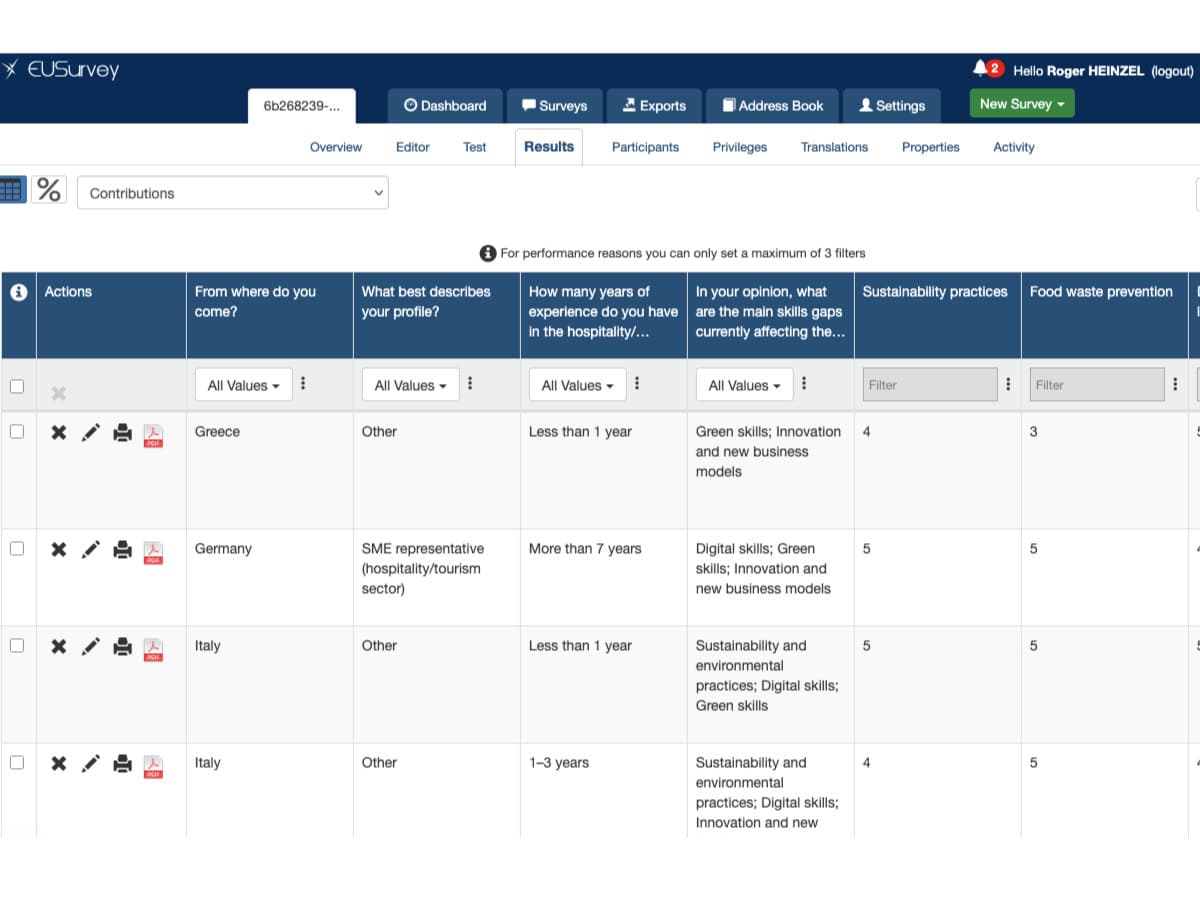Go to the Participants page

point(645,147)
